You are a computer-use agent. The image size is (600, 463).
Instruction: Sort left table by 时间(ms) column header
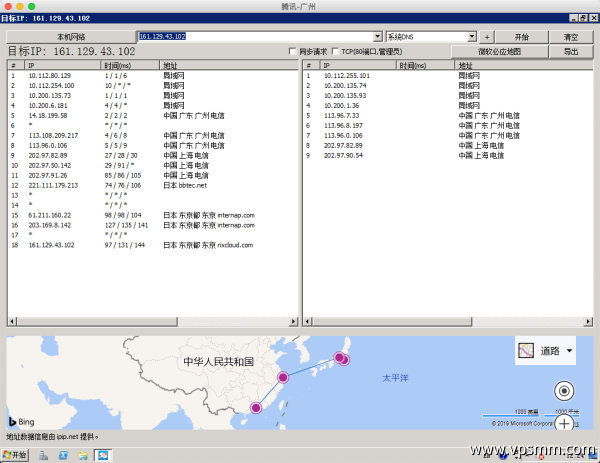(130, 65)
